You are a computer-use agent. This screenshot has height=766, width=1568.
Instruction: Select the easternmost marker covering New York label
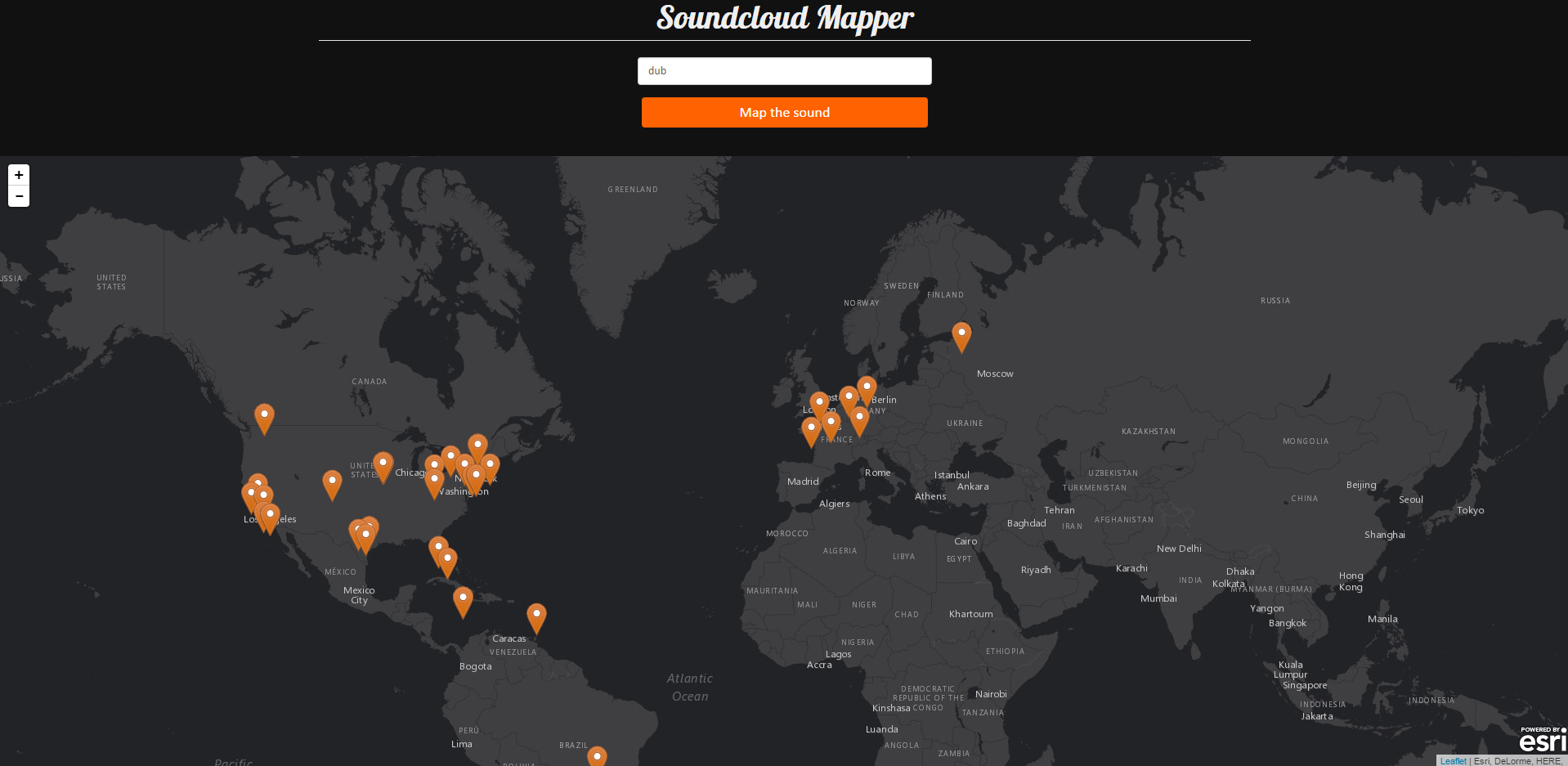pos(490,468)
